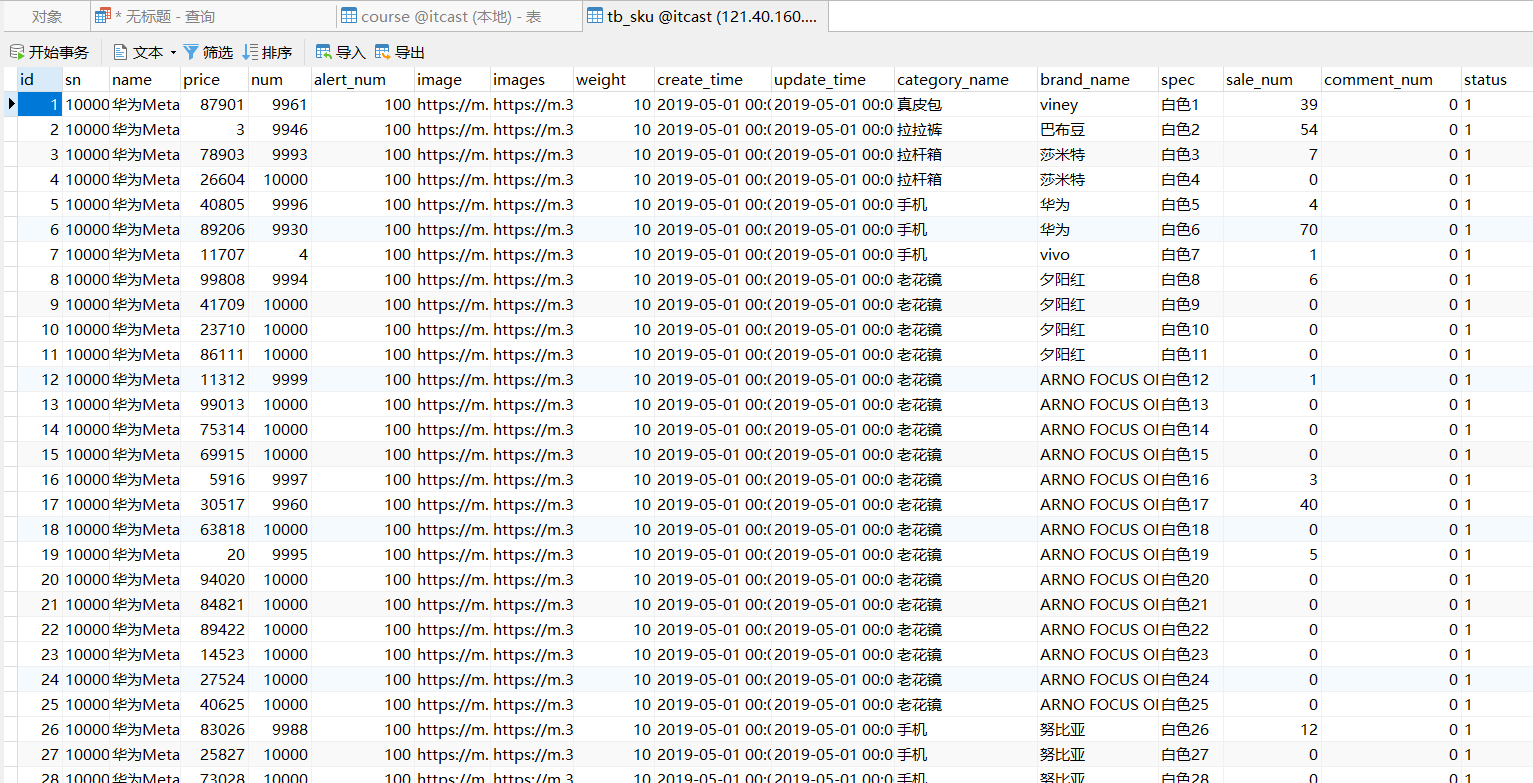Click the num column header
Screen dimensions: 1533x783
tap(280, 80)
